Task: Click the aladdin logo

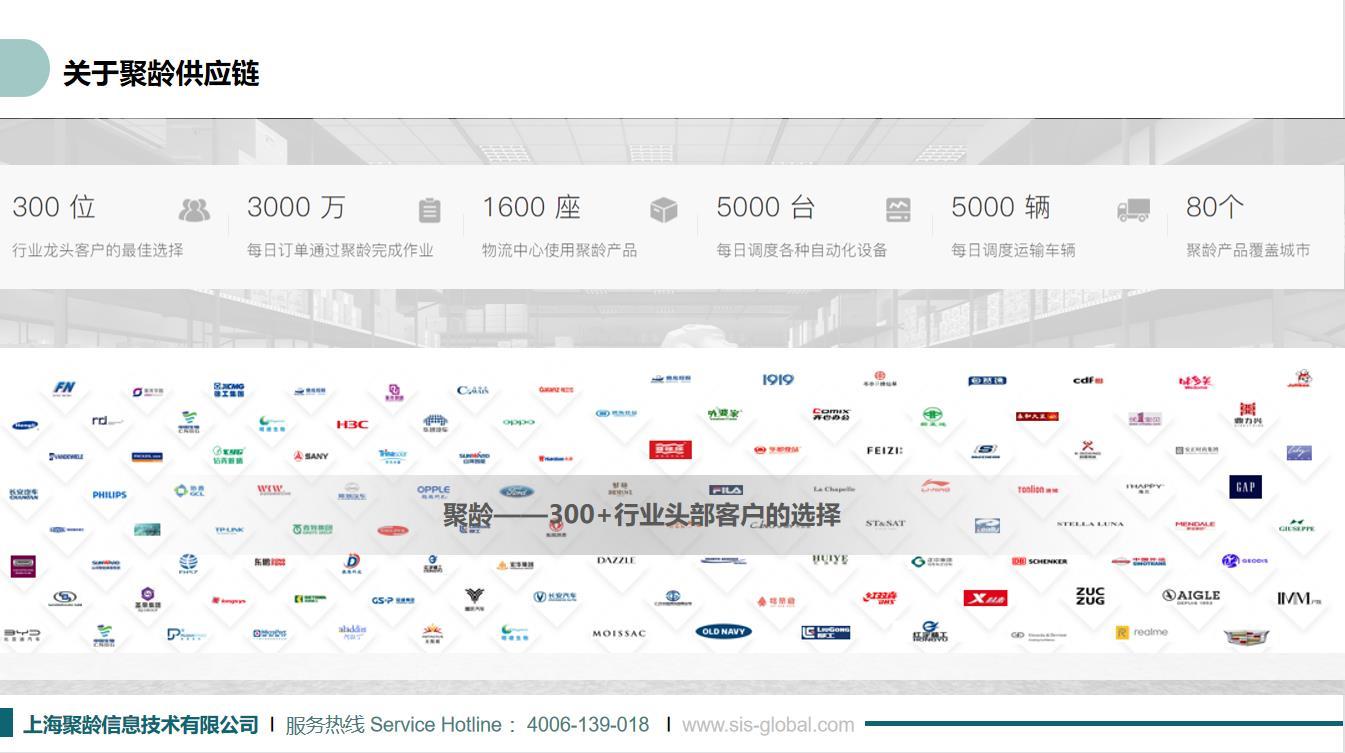Action: (352, 631)
